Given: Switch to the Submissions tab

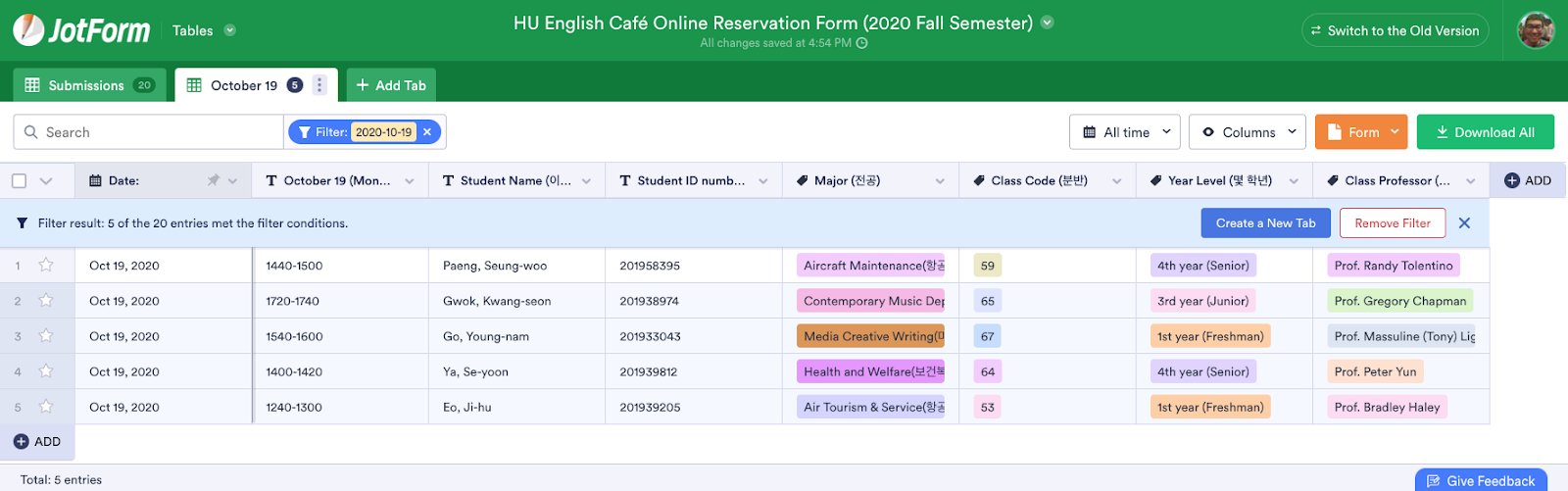Looking at the screenshot, I should [x=88, y=85].
